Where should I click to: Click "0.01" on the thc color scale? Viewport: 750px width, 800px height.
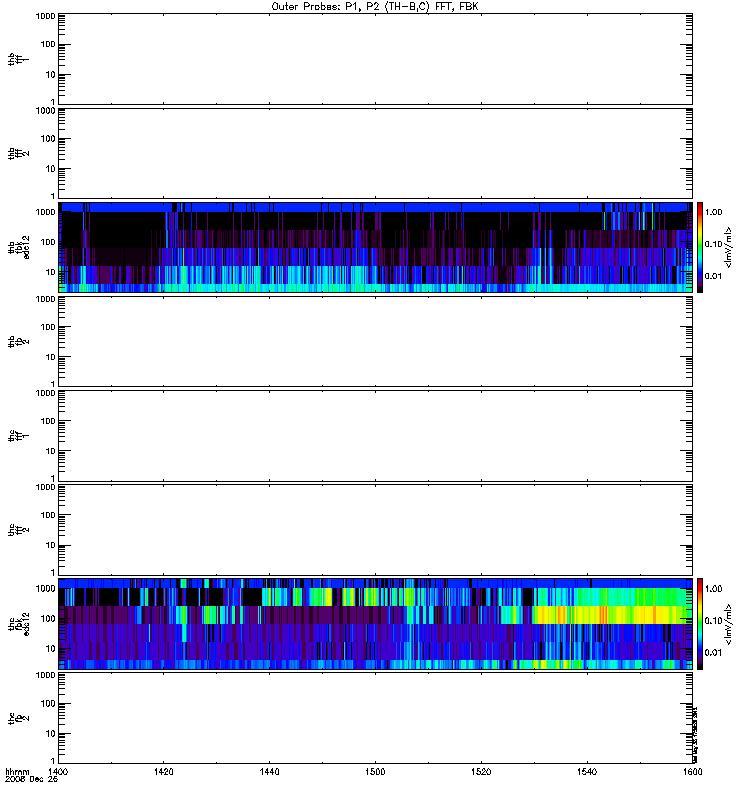tap(713, 653)
